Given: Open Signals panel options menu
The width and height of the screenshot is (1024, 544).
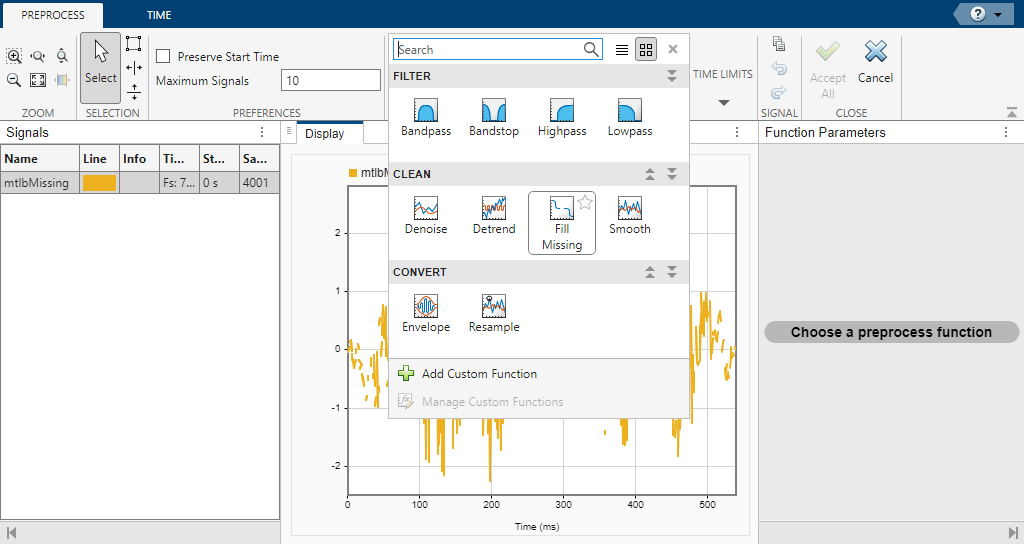Looking at the screenshot, I should [x=262, y=132].
